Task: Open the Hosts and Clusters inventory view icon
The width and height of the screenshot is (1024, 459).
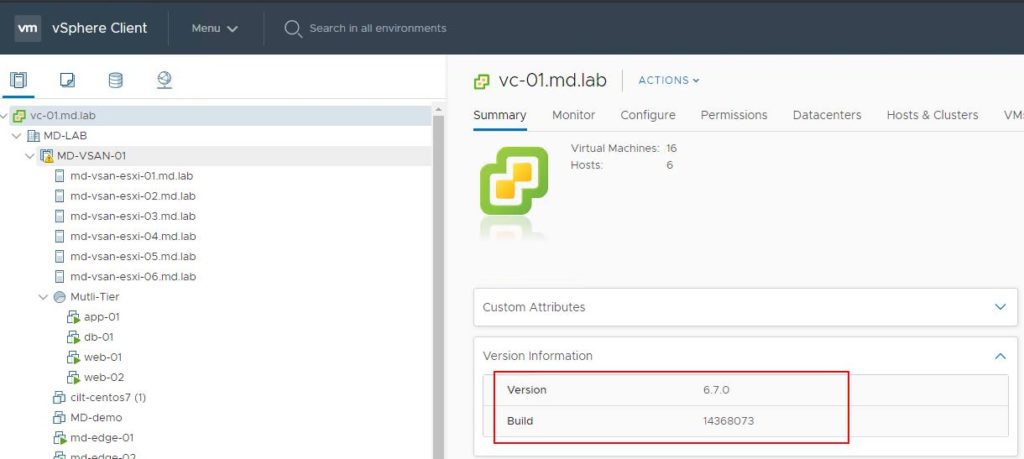Action: click(19, 80)
